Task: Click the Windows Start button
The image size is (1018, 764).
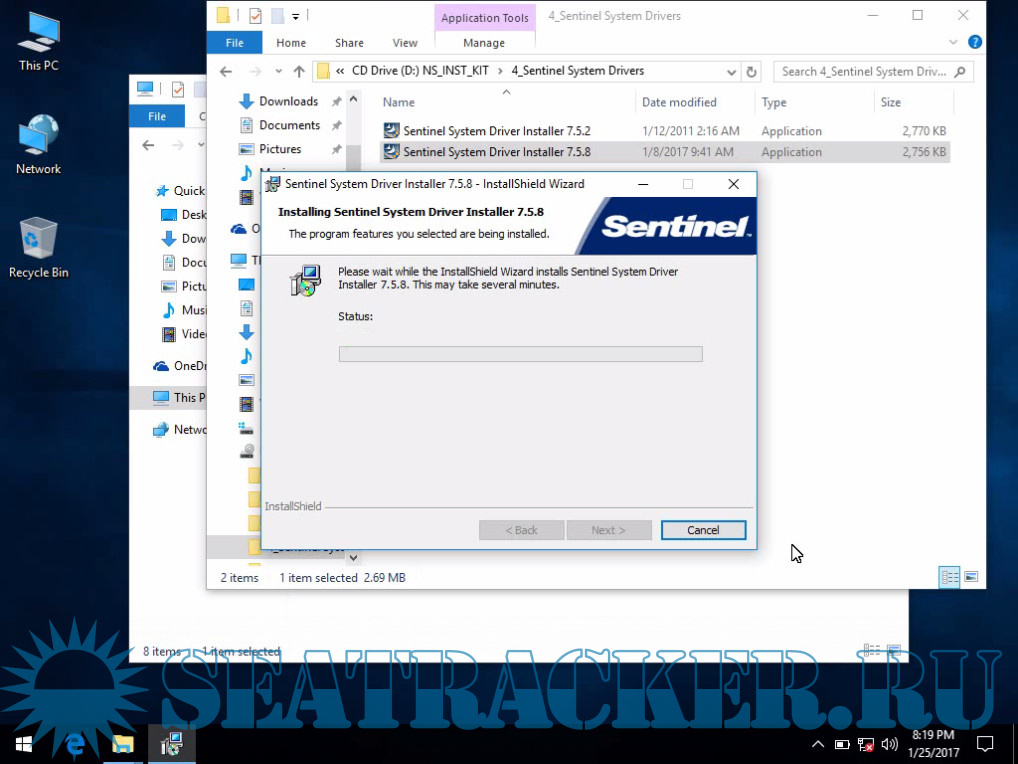Action: click(24, 744)
